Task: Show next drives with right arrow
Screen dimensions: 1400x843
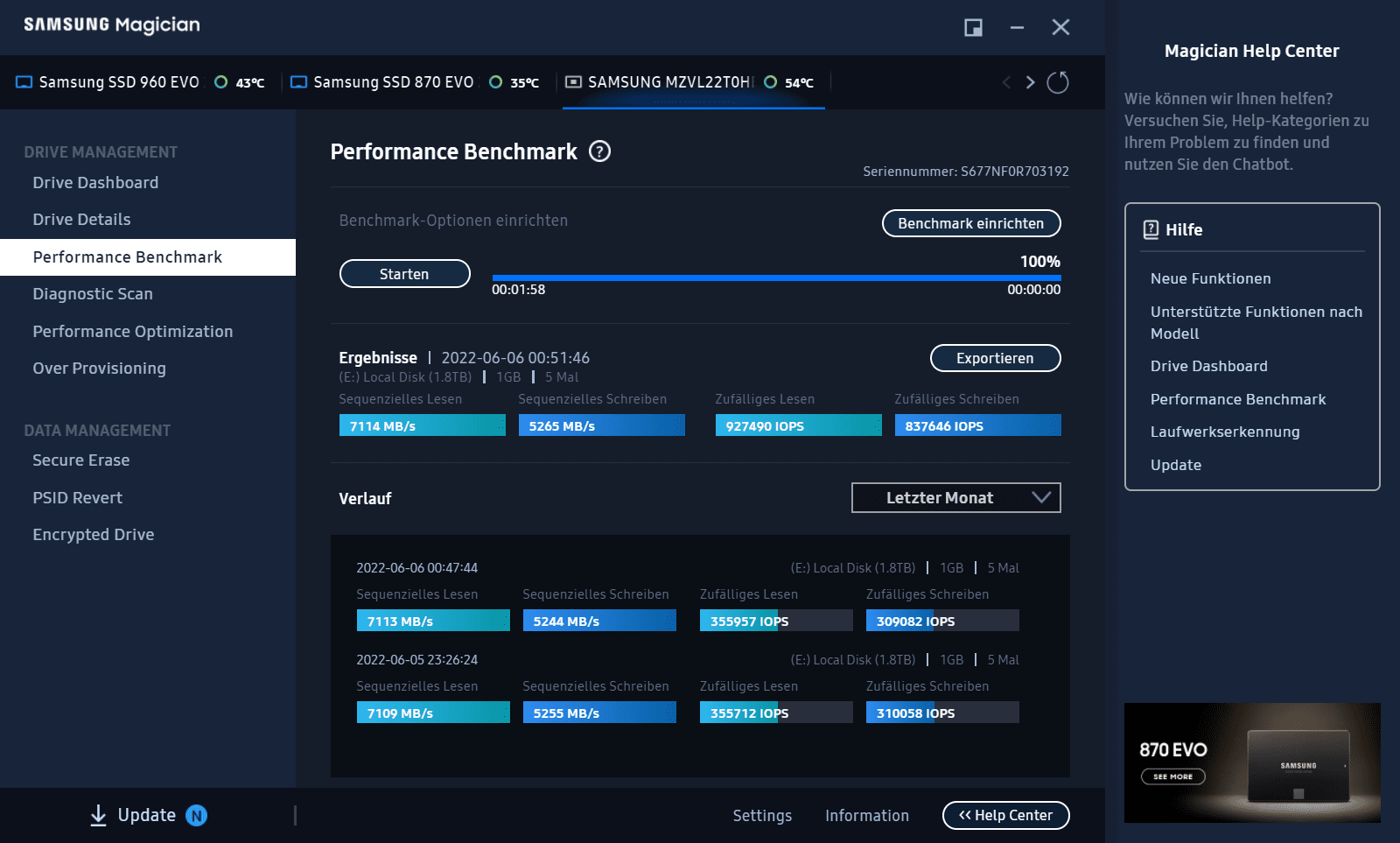Action: pos(1030,82)
